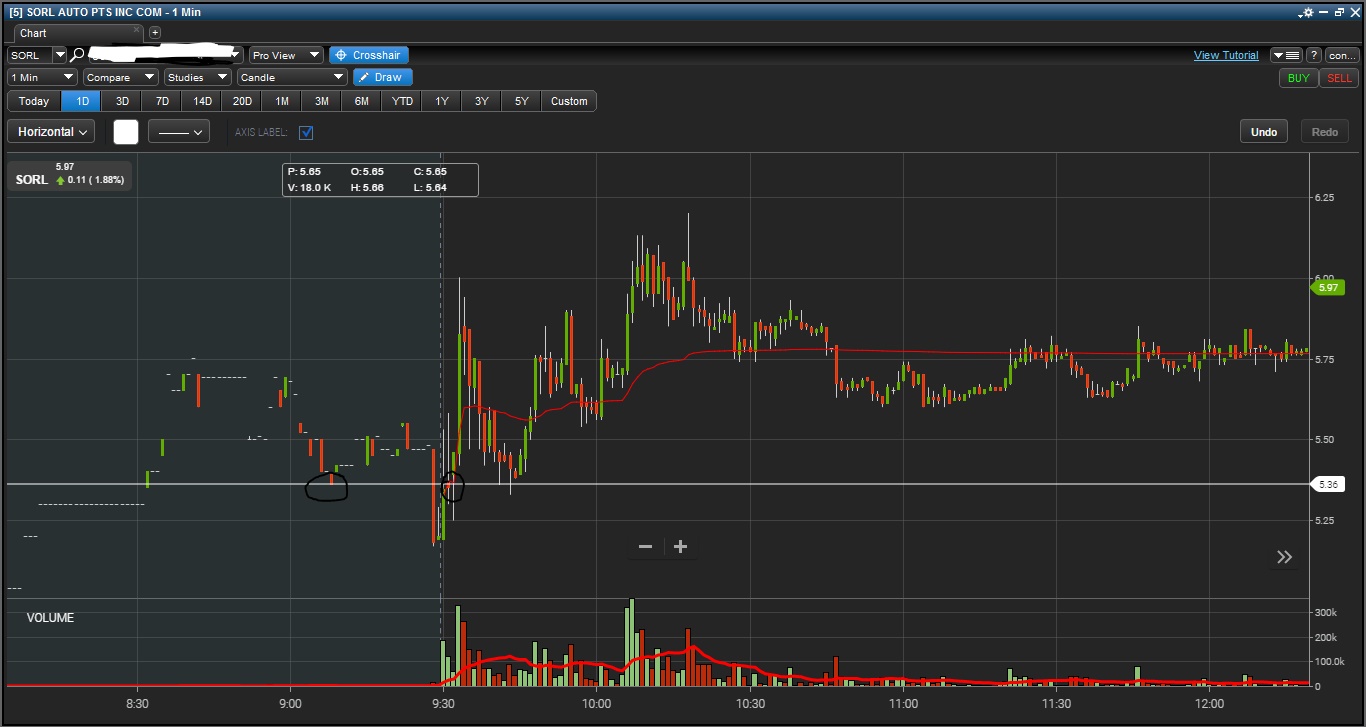Click the 300k volume axis label
Viewport: 1366px width, 727px height.
point(1326,612)
